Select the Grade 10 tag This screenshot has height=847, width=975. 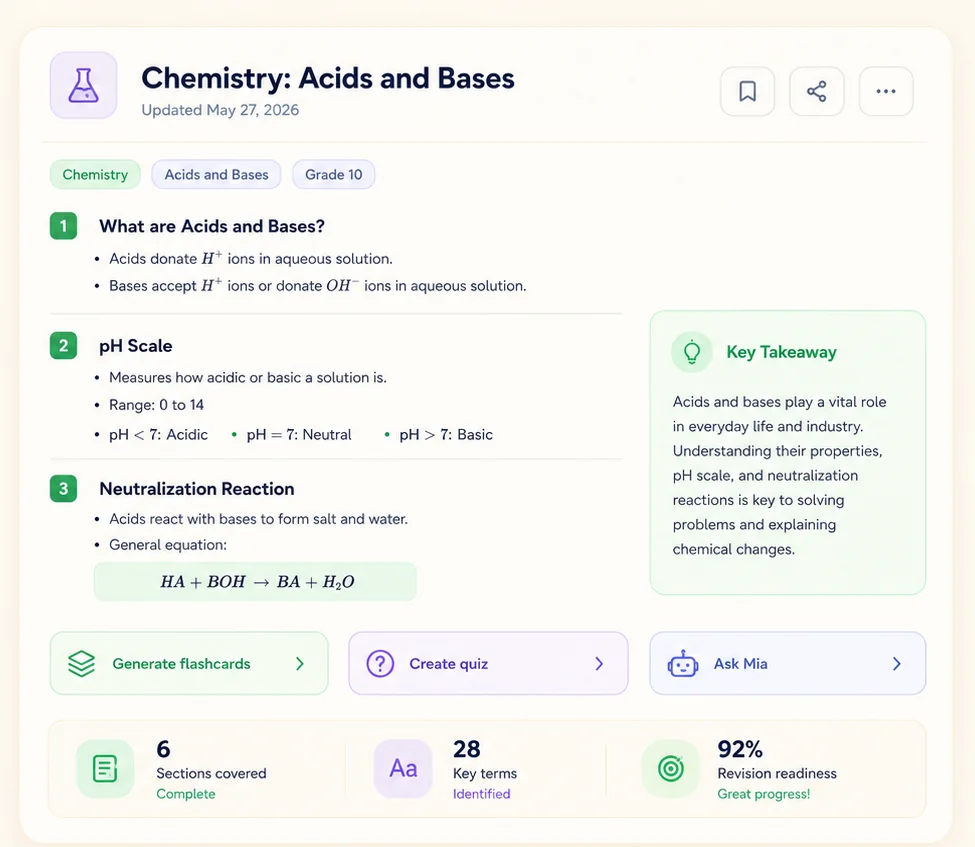[333, 175]
